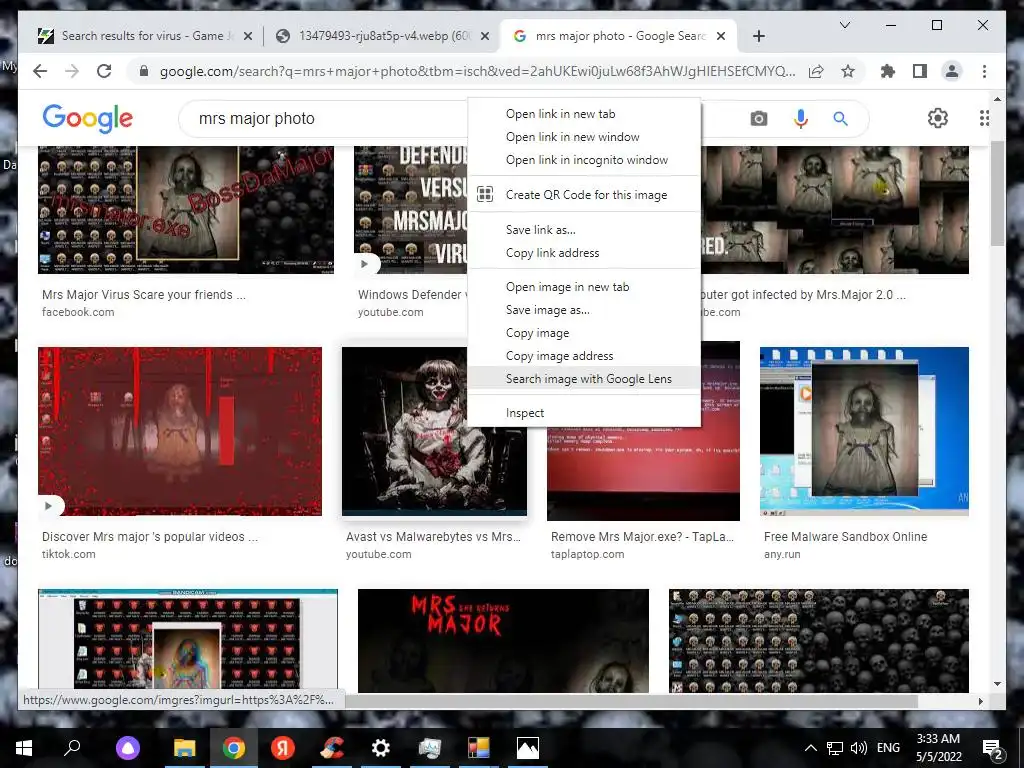
Task: Open the tab search dropdown arrow
Action: point(844,25)
